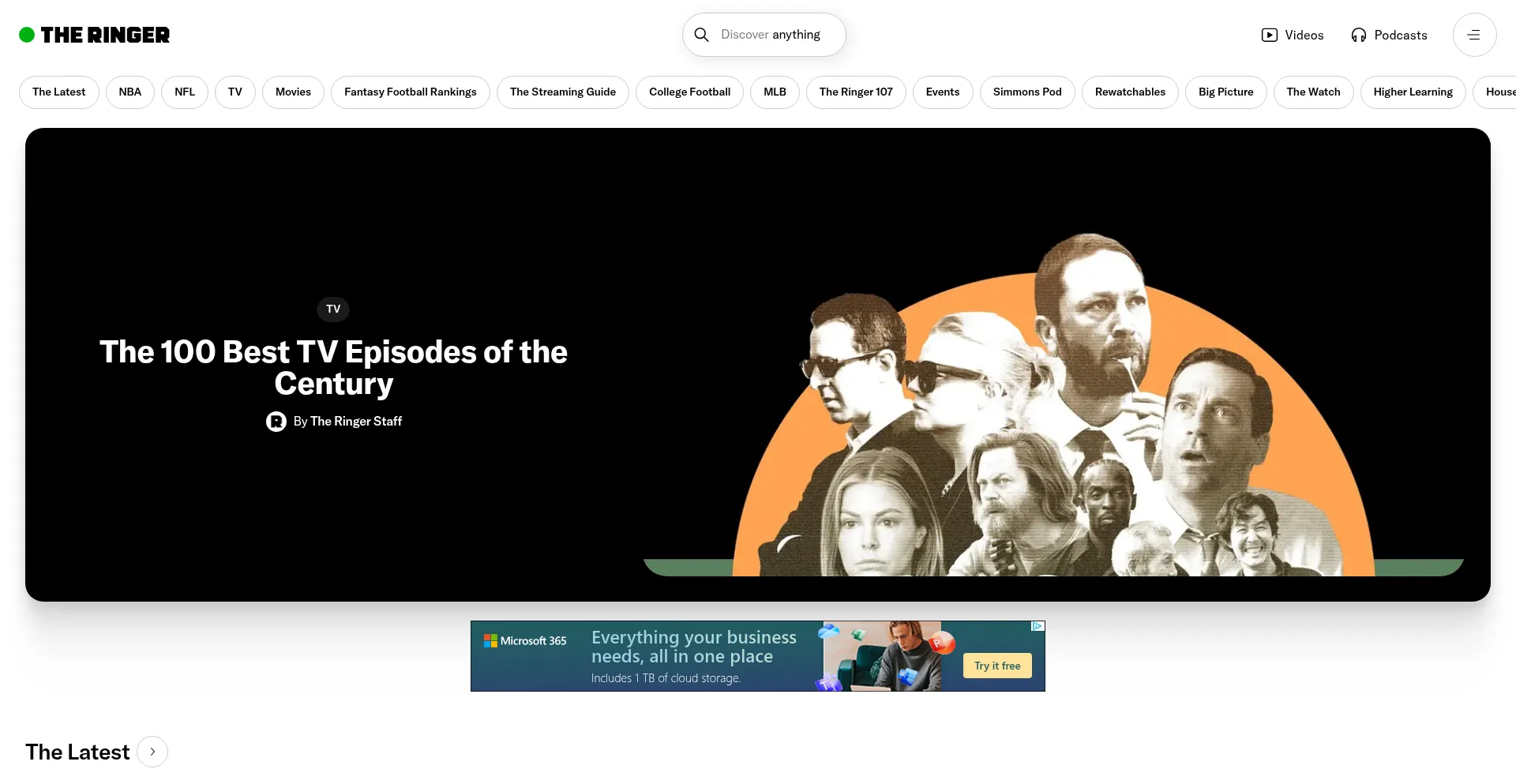
Task: Click the AdChoices icon on the ad
Action: (x=1038, y=626)
